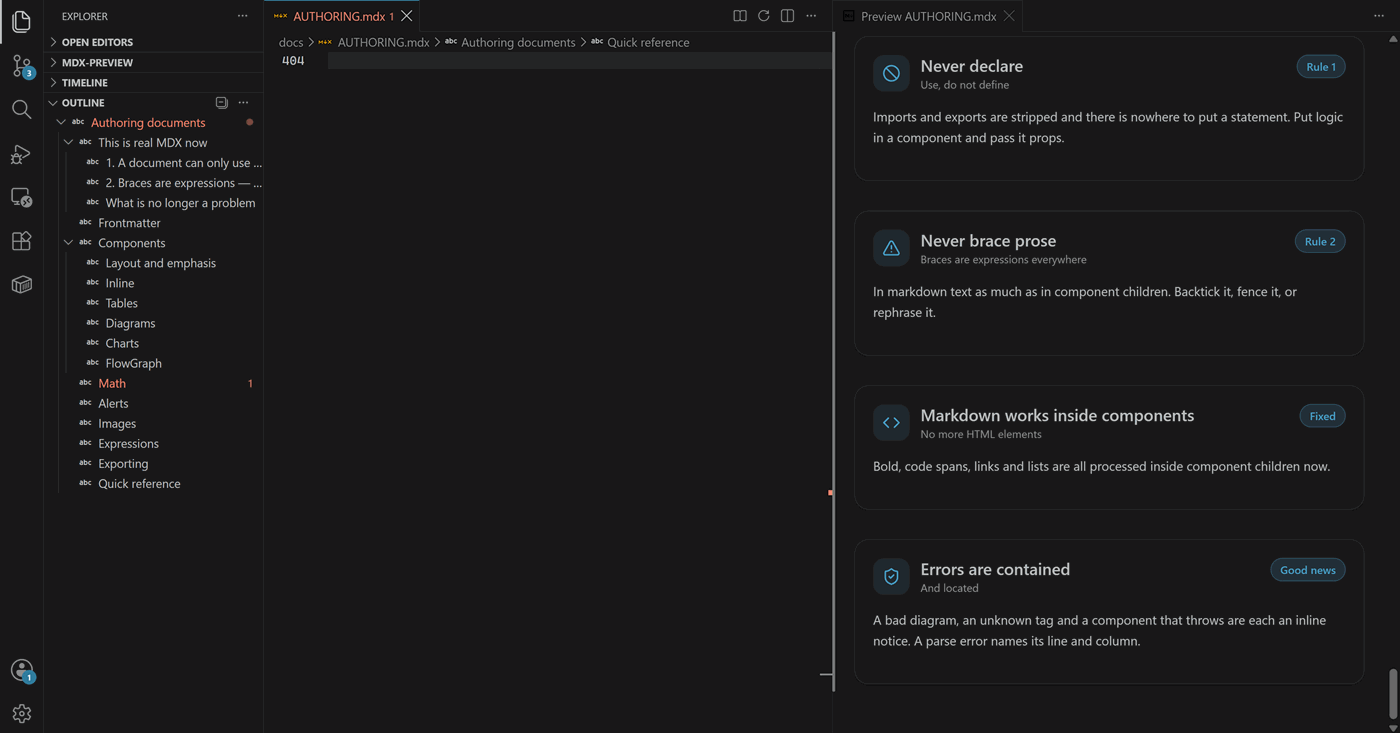Open the package/box icon view in activity bar

[x=21, y=285]
